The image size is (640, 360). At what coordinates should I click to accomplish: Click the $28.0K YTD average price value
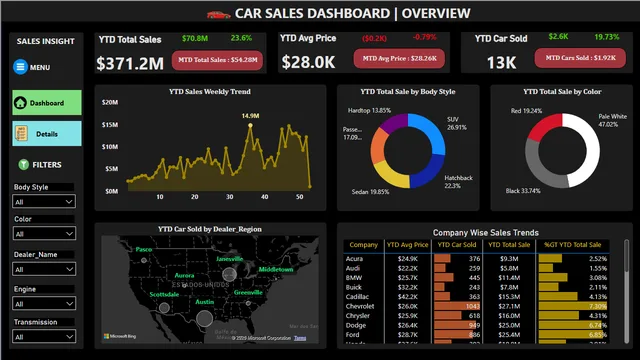tap(308, 62)
